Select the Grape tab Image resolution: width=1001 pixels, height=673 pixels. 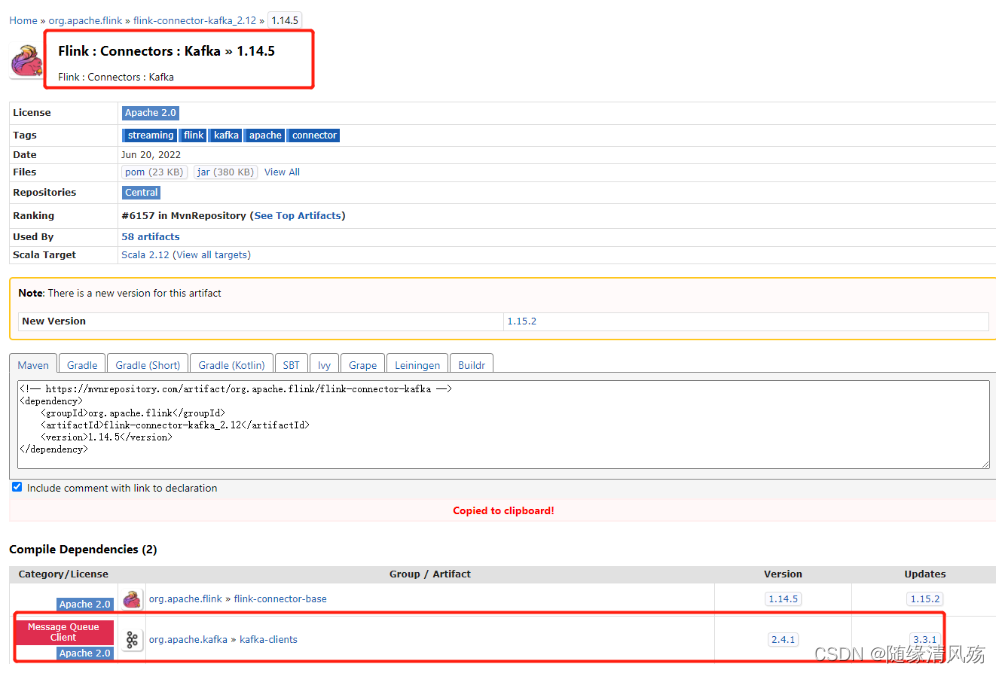363,365
